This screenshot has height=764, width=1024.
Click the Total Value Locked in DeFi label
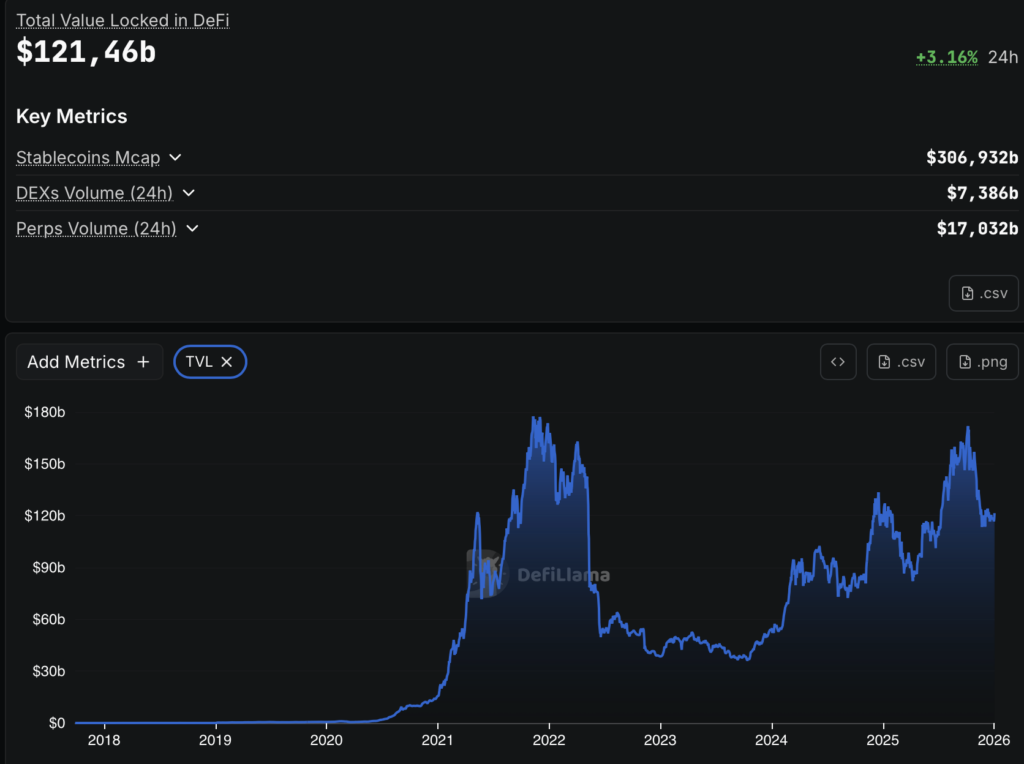pos(123,20)
